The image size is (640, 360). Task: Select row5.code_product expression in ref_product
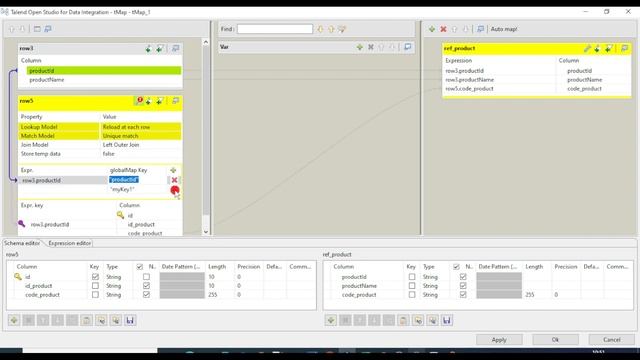point(469,89)
